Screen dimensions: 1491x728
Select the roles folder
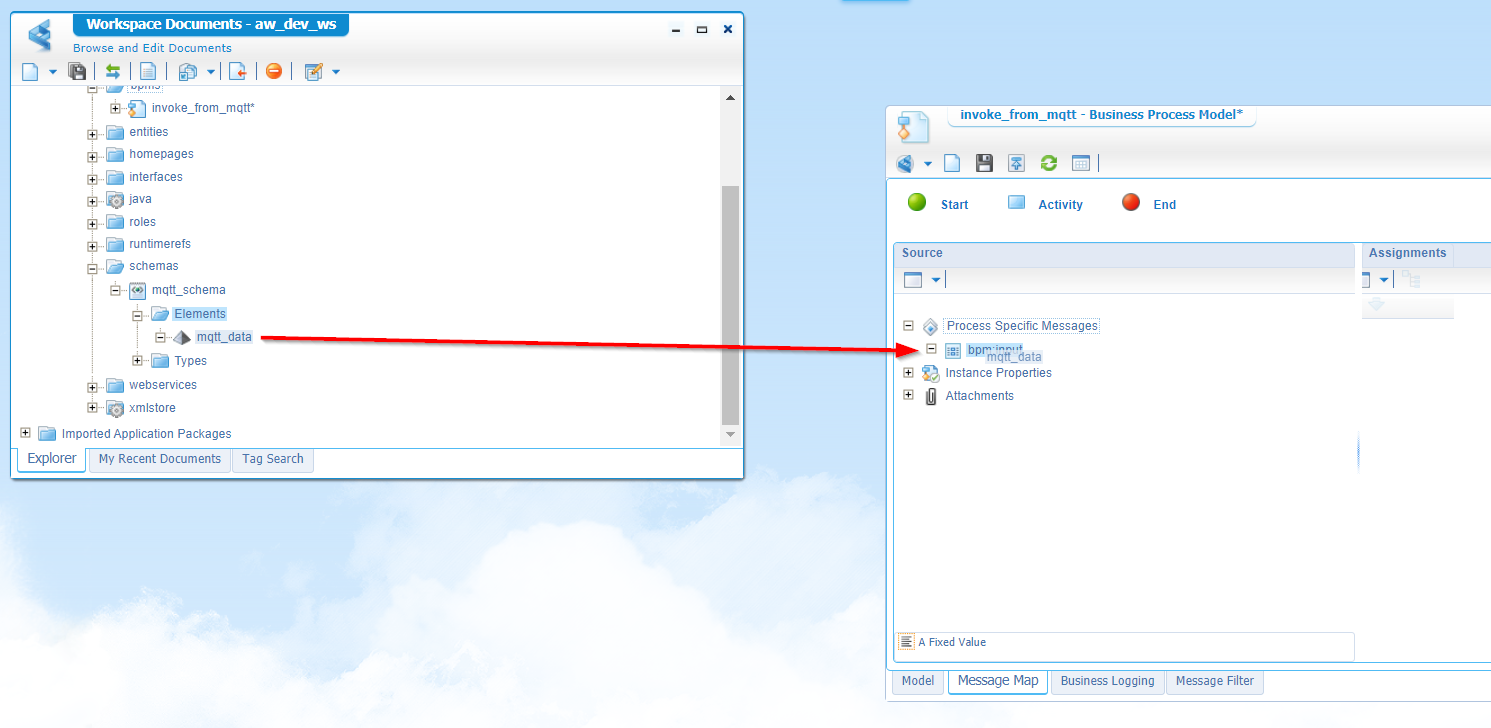[142, 222]
